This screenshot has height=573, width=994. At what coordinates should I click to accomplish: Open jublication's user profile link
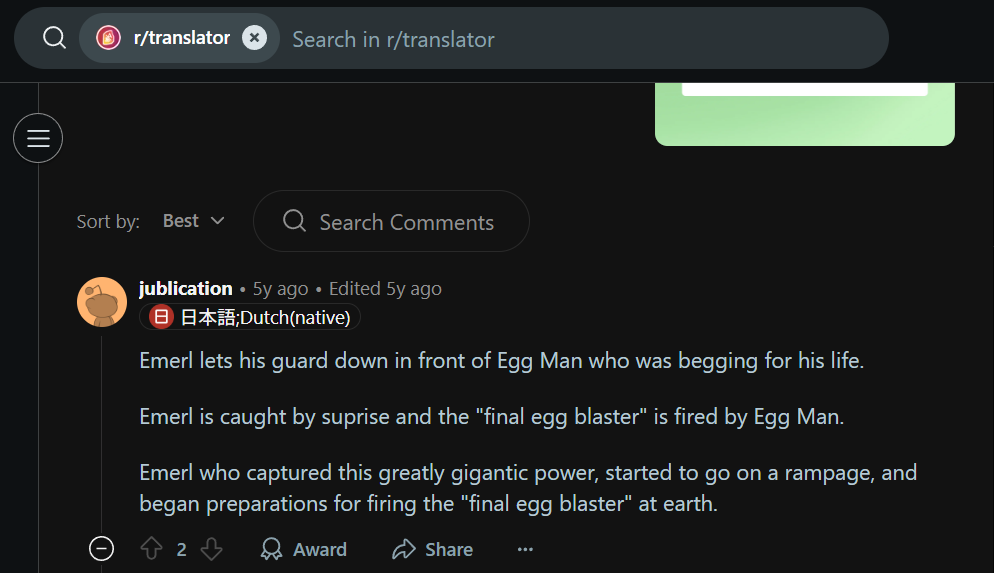(186, 288)
